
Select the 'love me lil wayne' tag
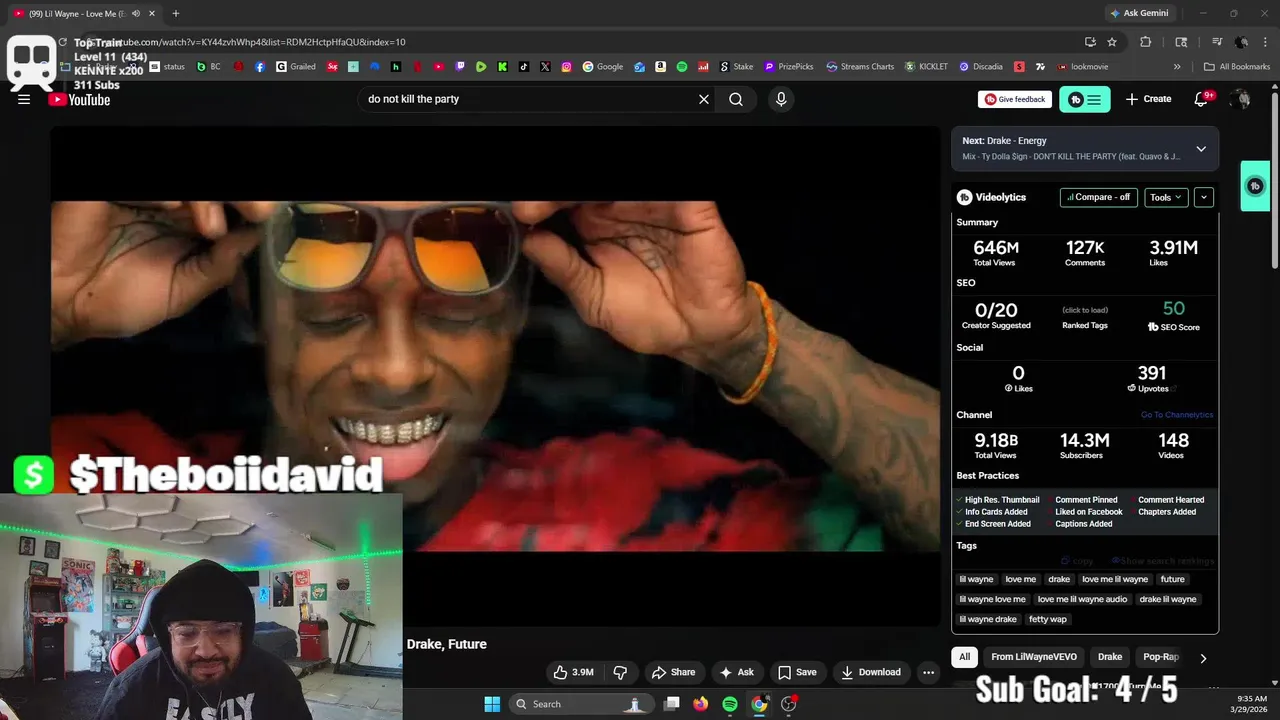[x=1115, y=579]
